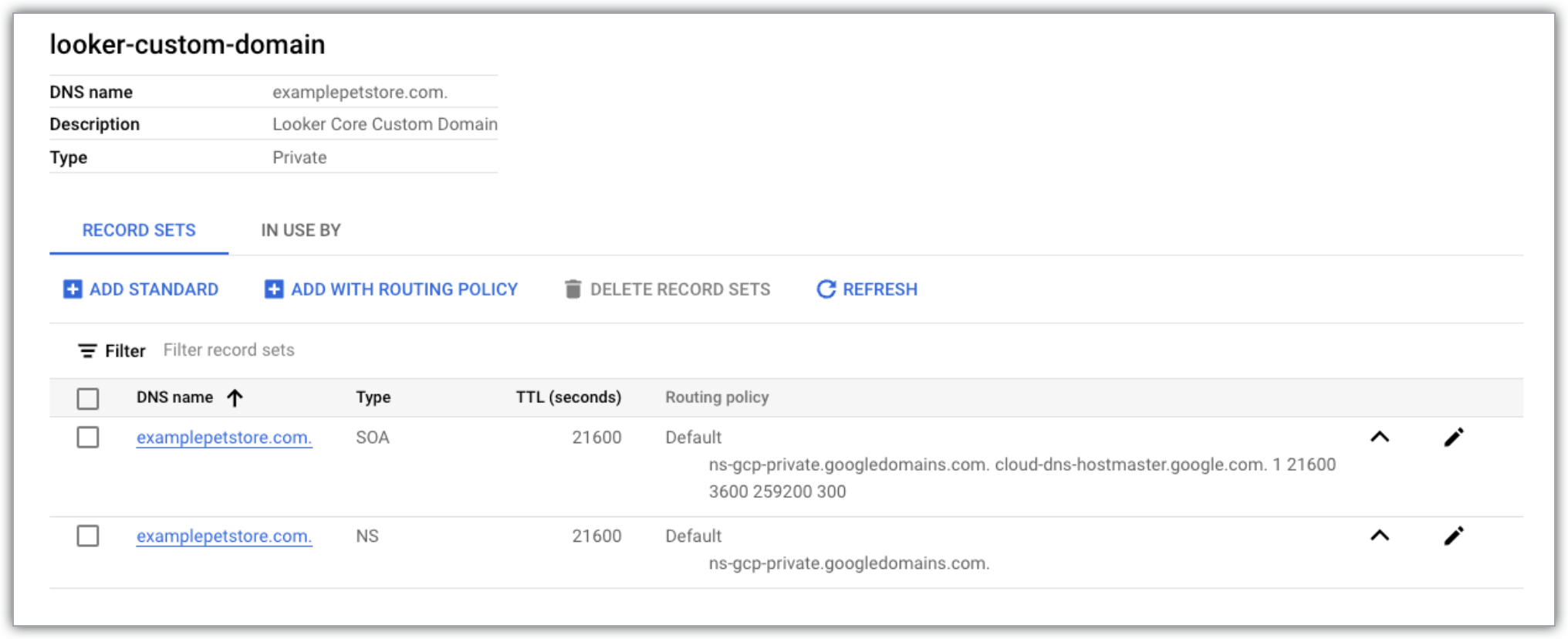Image resolution: width=1568 pixels, height=639 pixels.
Task: Click the Type column header
Action: coord(373,397)
